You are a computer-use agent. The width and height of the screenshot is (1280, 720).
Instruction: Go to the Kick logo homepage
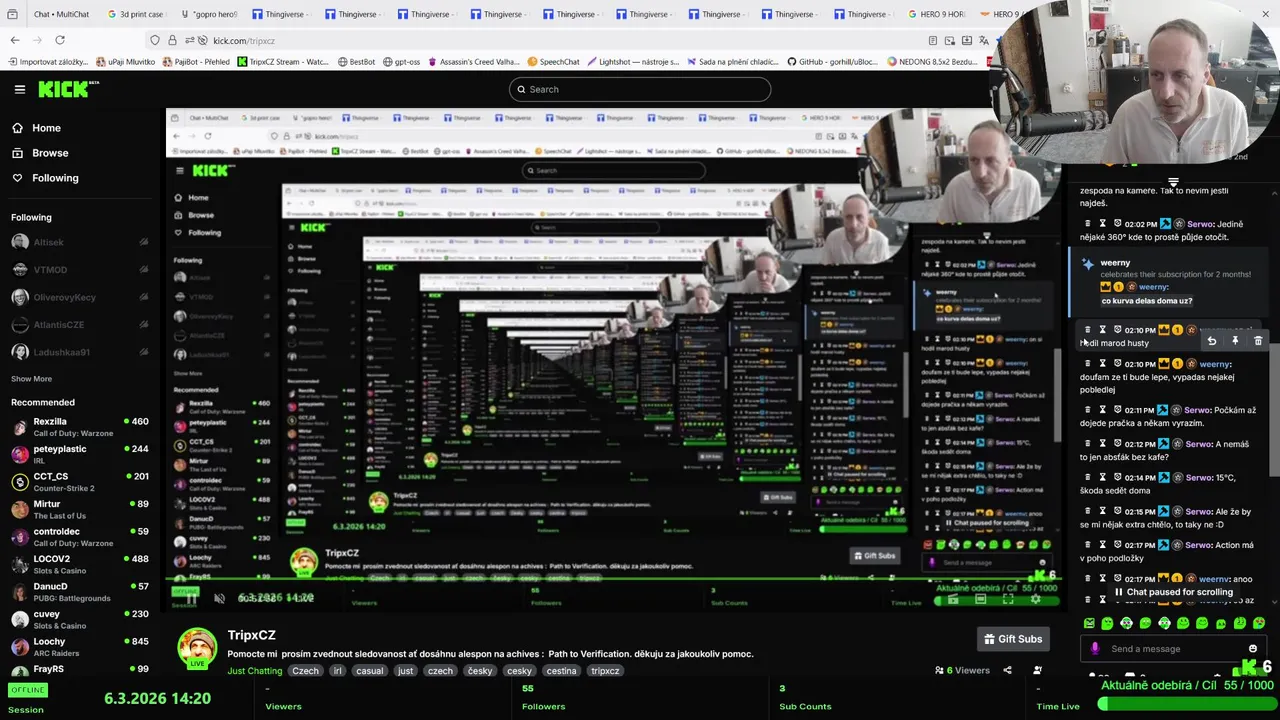click(68, 89)
